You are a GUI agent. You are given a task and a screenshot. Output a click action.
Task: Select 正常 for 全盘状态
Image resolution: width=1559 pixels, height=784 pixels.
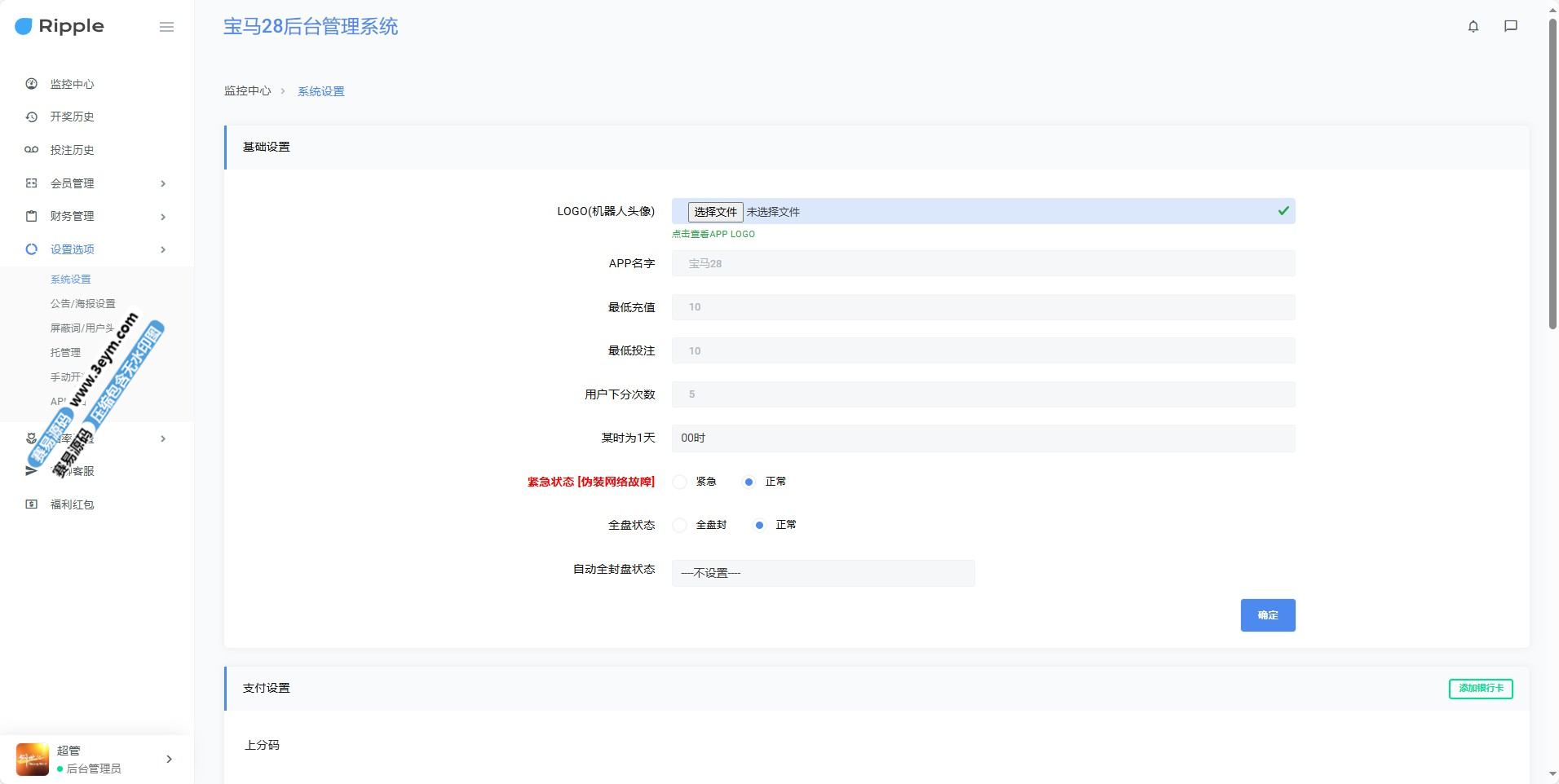pos(759,525)
